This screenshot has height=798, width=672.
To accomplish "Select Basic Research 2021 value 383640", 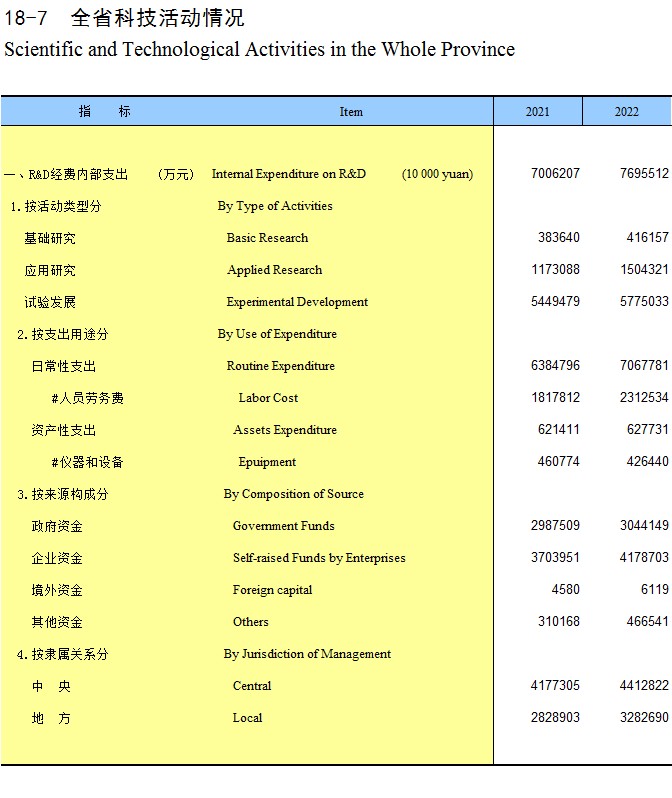I will pos(559,238).
